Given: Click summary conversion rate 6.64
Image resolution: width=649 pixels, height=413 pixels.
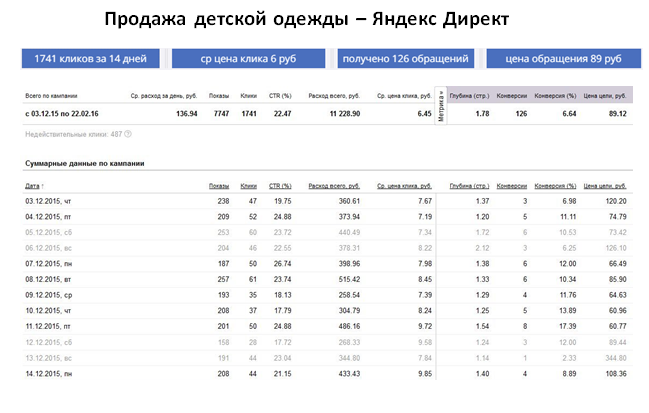Looking at the screenshot, I should point(569,114).
